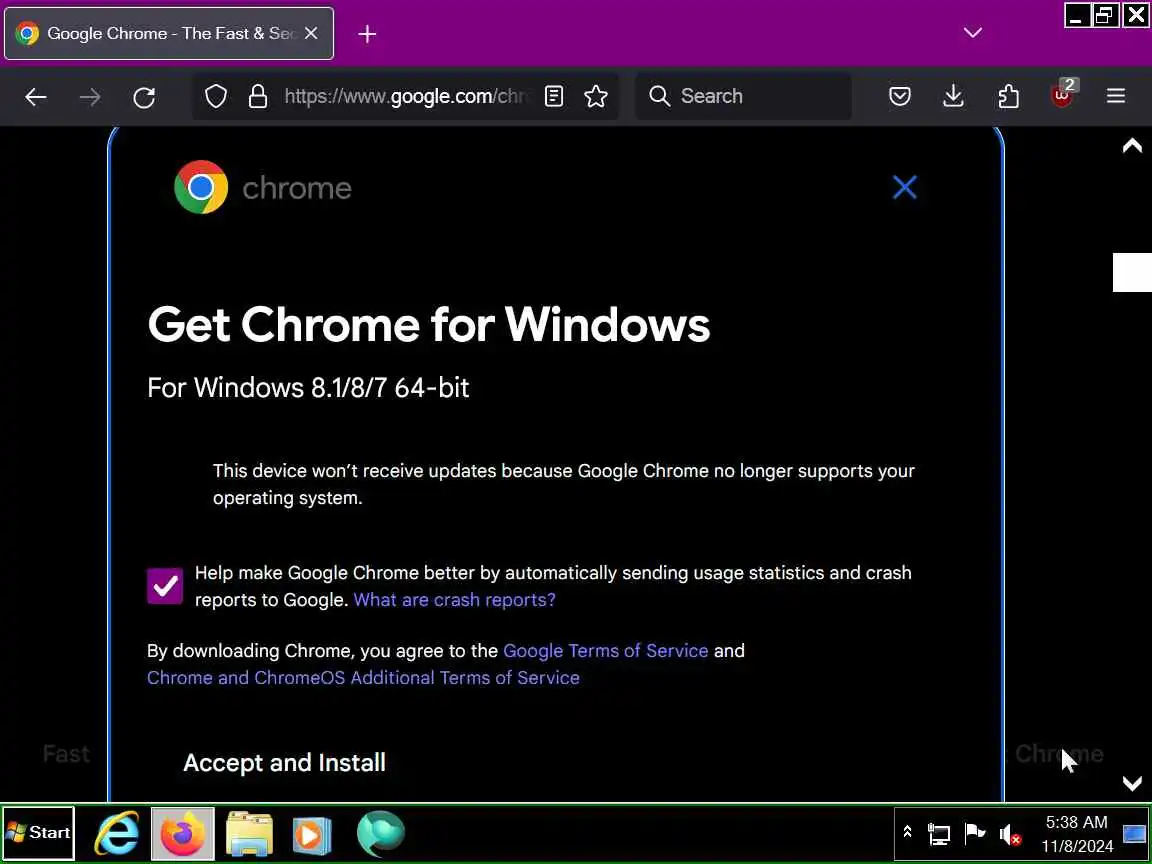The height and width of the screenshot is (864, 1152).
Task: Open Google Terms of Service link
Action: point(605,651)
